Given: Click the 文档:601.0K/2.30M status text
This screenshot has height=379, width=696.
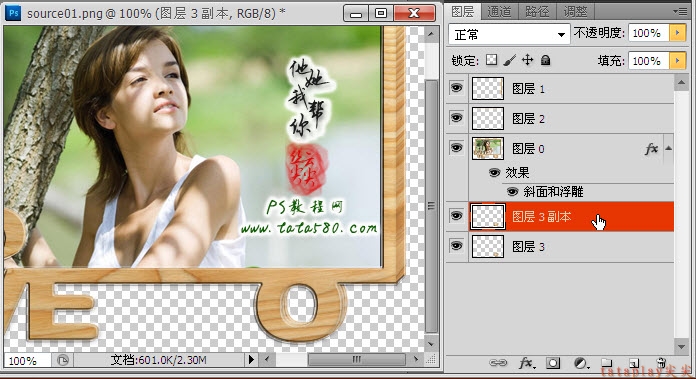Looking at the screenshot, I should [x=158, y=359].
